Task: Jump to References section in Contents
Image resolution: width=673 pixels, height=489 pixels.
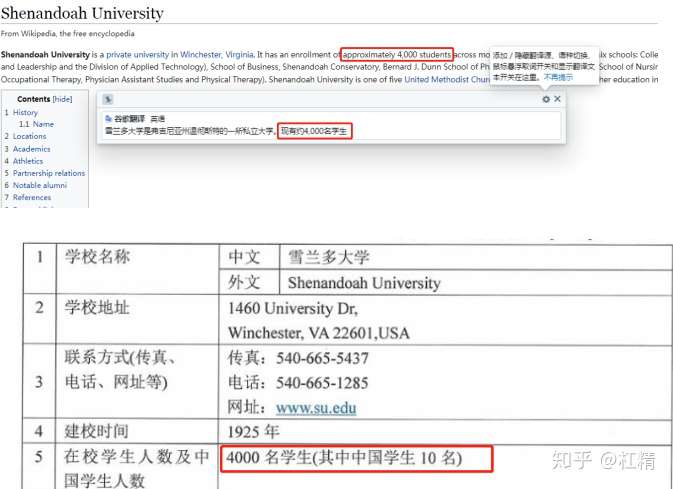Action: click(x=32, y=197)
